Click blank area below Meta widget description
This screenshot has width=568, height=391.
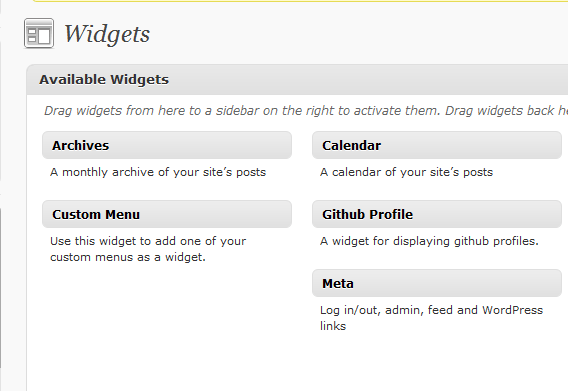point(437,359)
